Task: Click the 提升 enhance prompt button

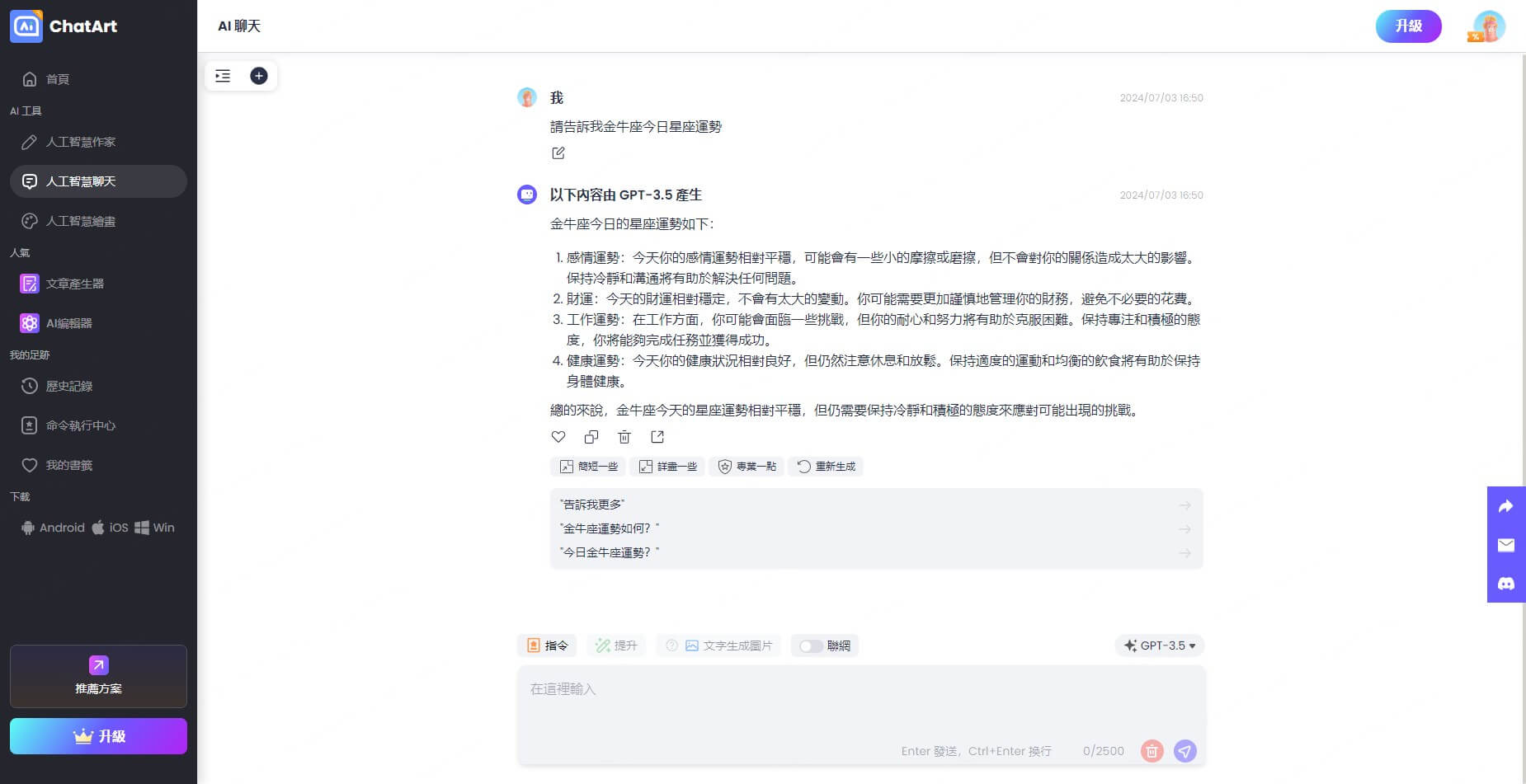Action: (616, 646)
